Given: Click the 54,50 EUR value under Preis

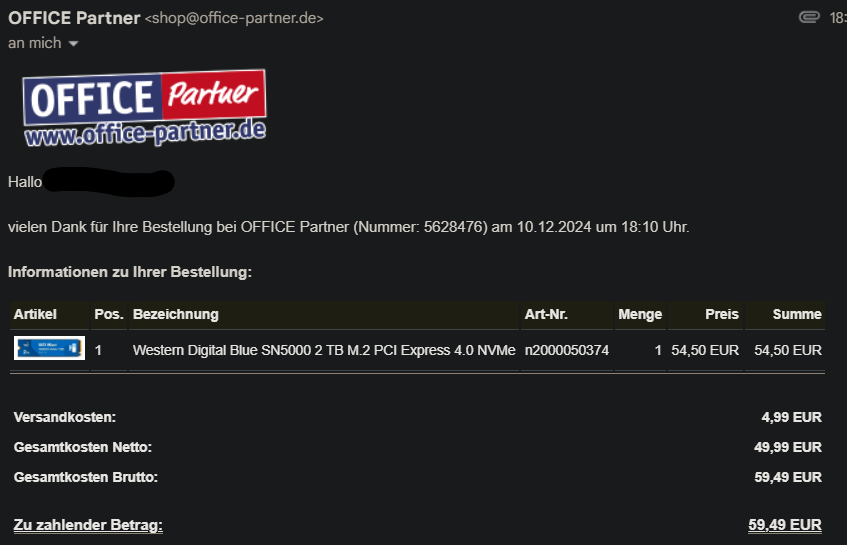Looking at the screenshot, I should click(705, 351).
